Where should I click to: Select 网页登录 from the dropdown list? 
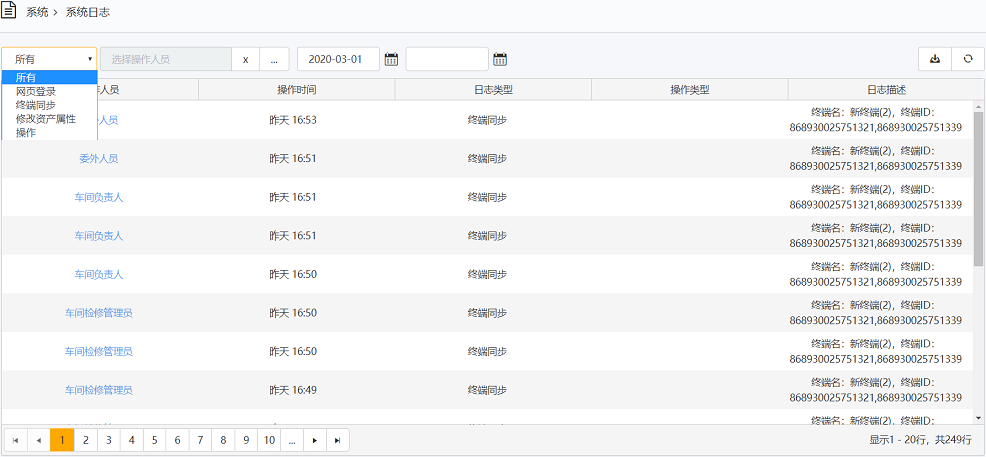36,91
